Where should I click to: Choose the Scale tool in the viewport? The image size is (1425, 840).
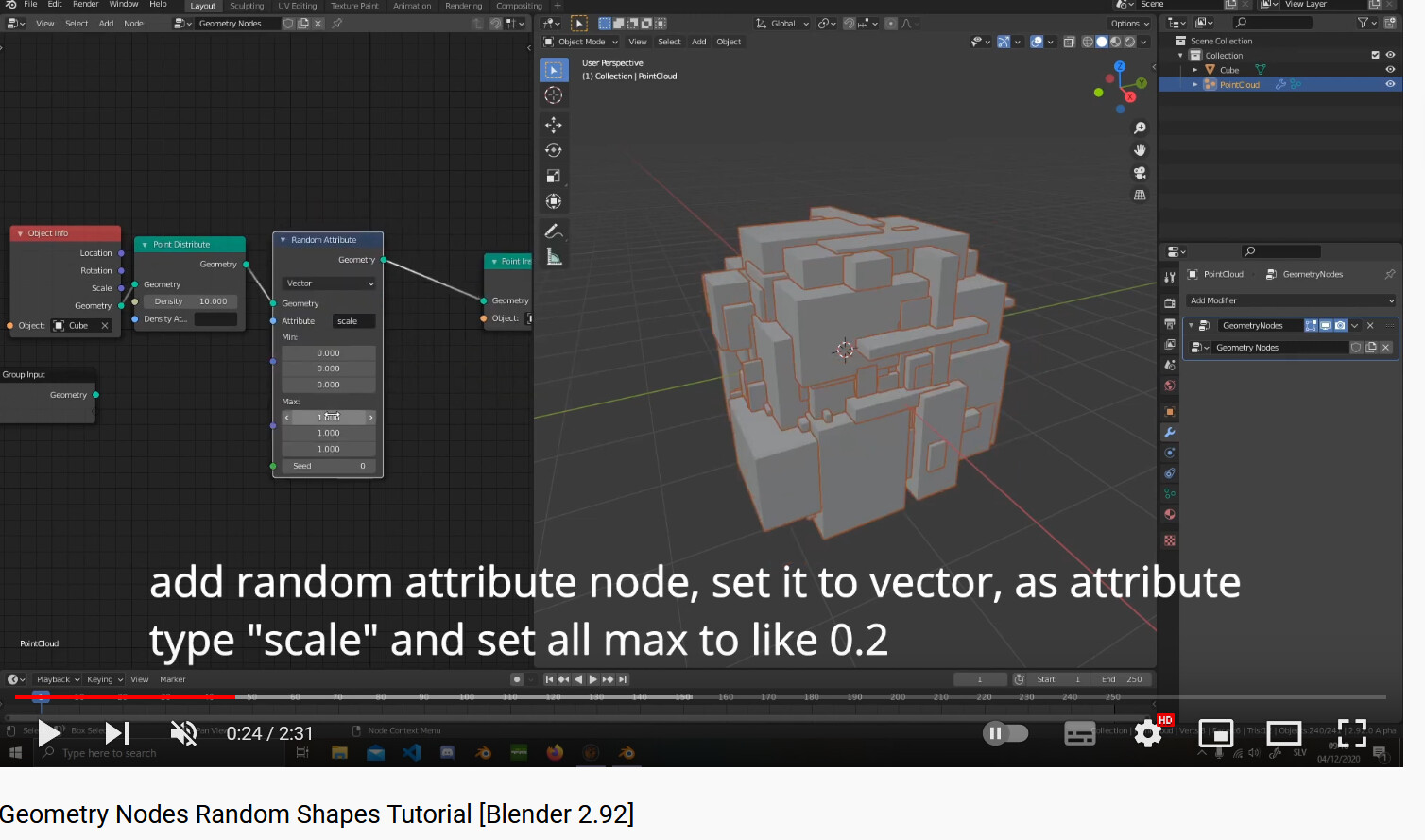tap(554, 176)
